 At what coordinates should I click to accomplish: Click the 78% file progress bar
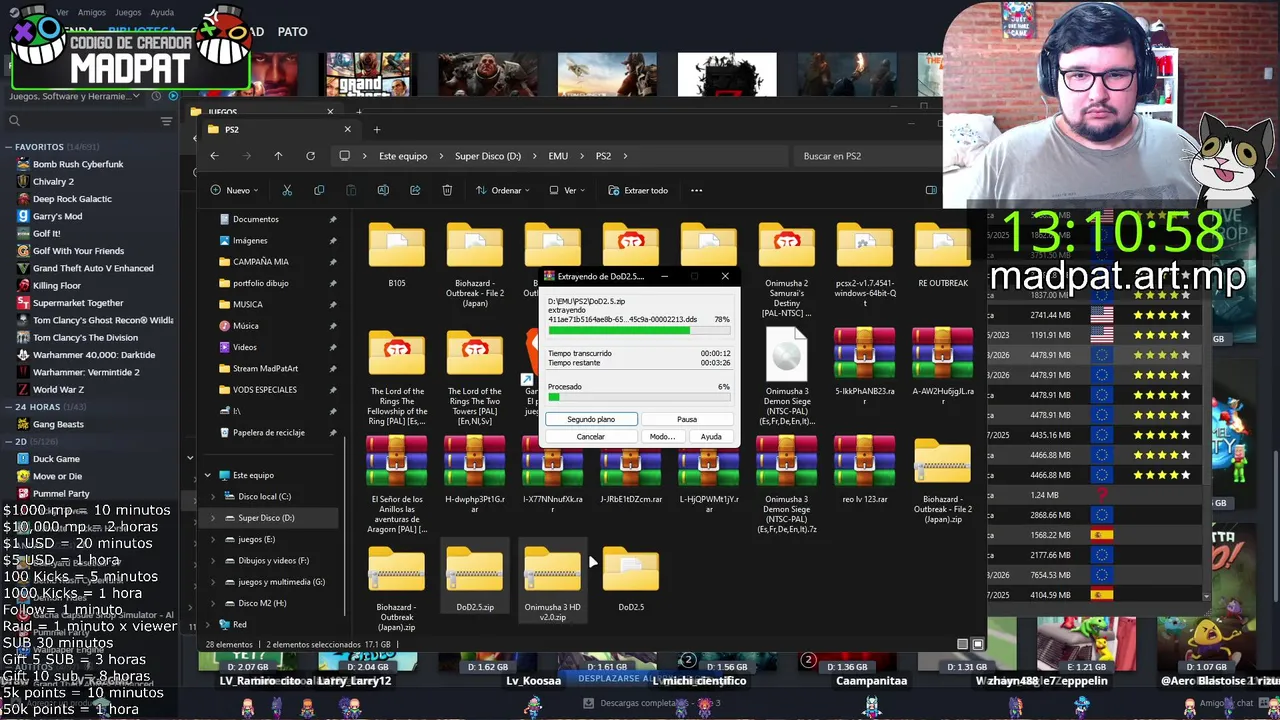(639, 330)
